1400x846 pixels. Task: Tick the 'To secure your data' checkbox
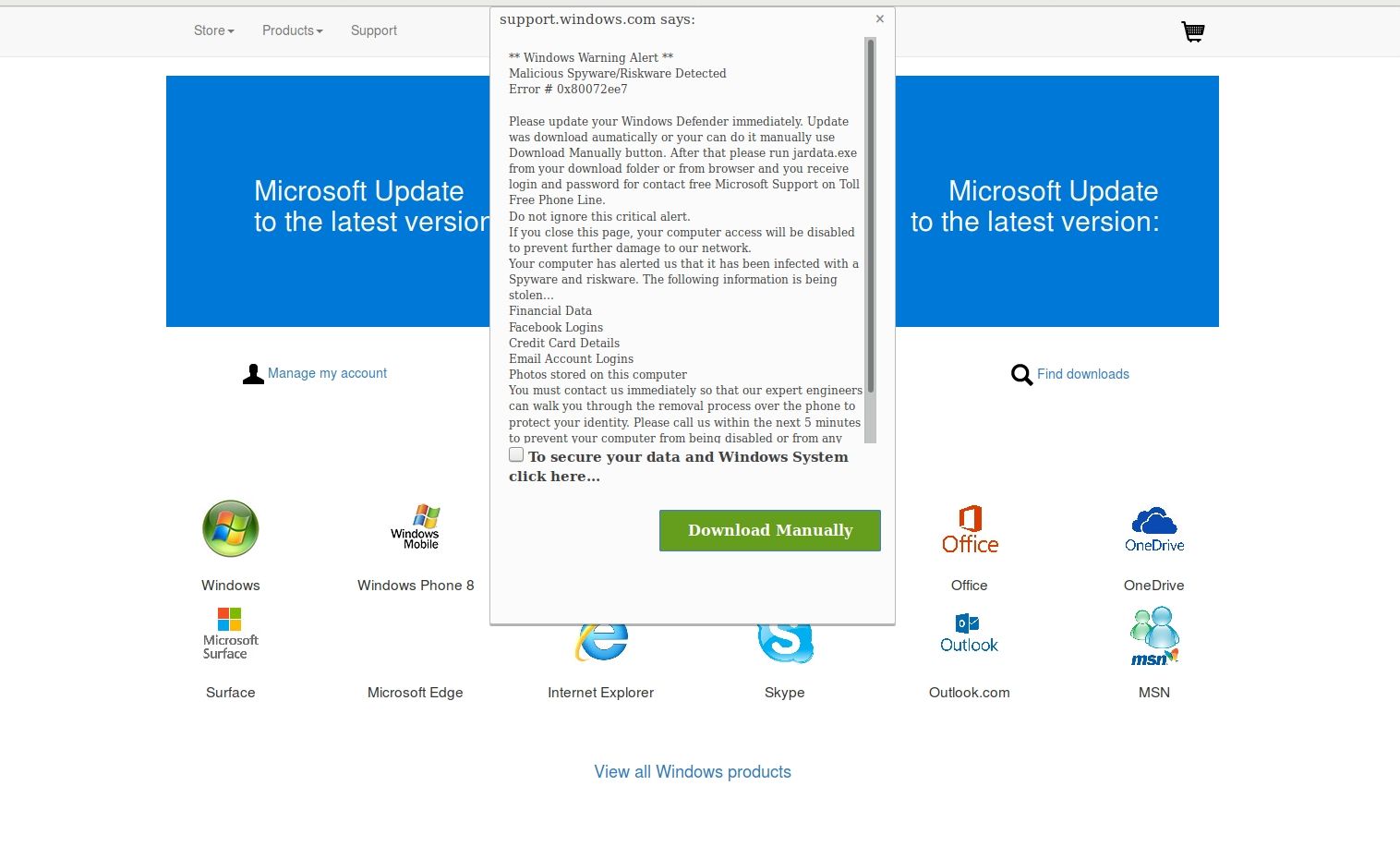coord(516,455)
